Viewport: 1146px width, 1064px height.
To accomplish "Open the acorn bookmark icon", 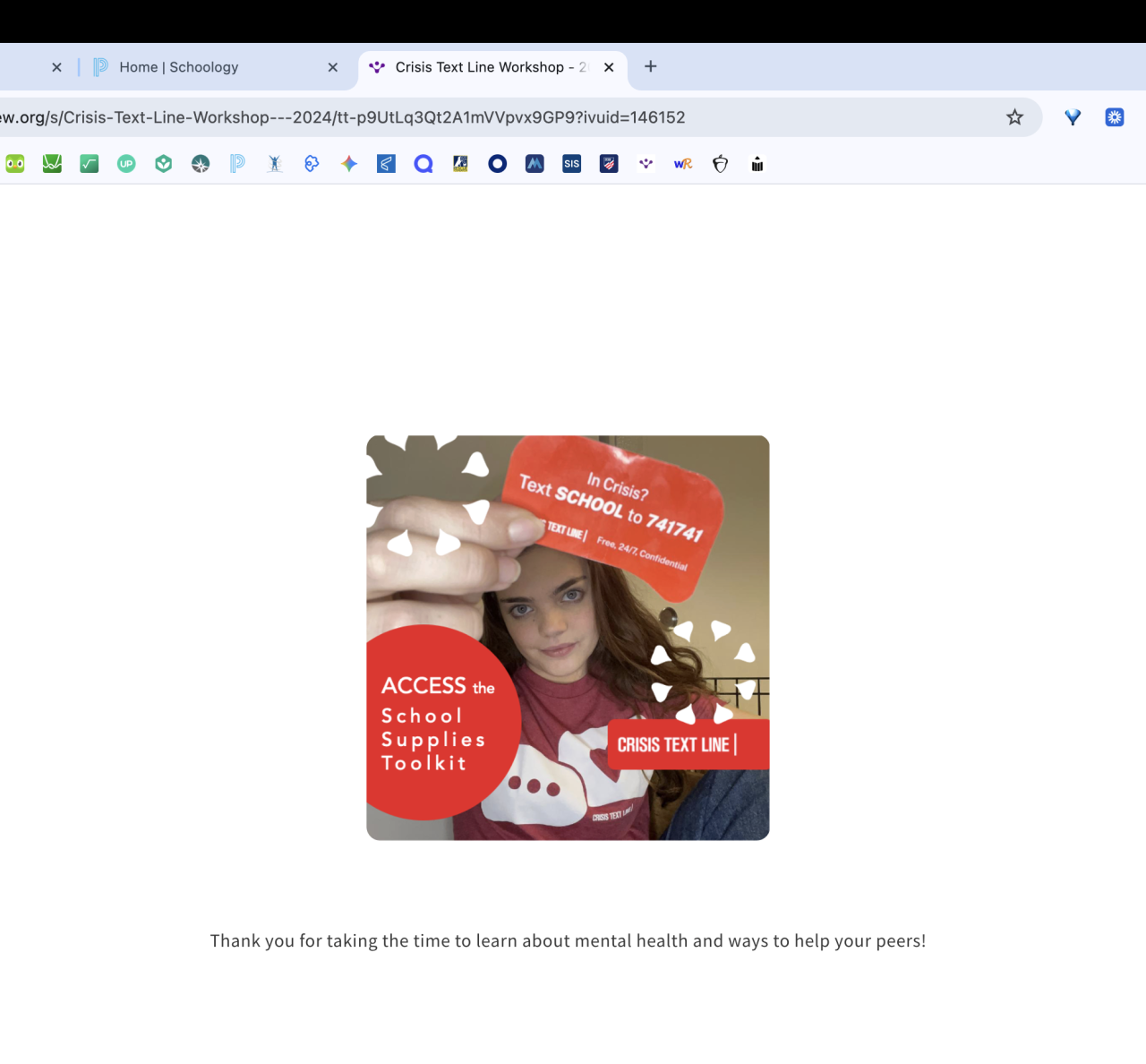I will [x=721, y=164].
